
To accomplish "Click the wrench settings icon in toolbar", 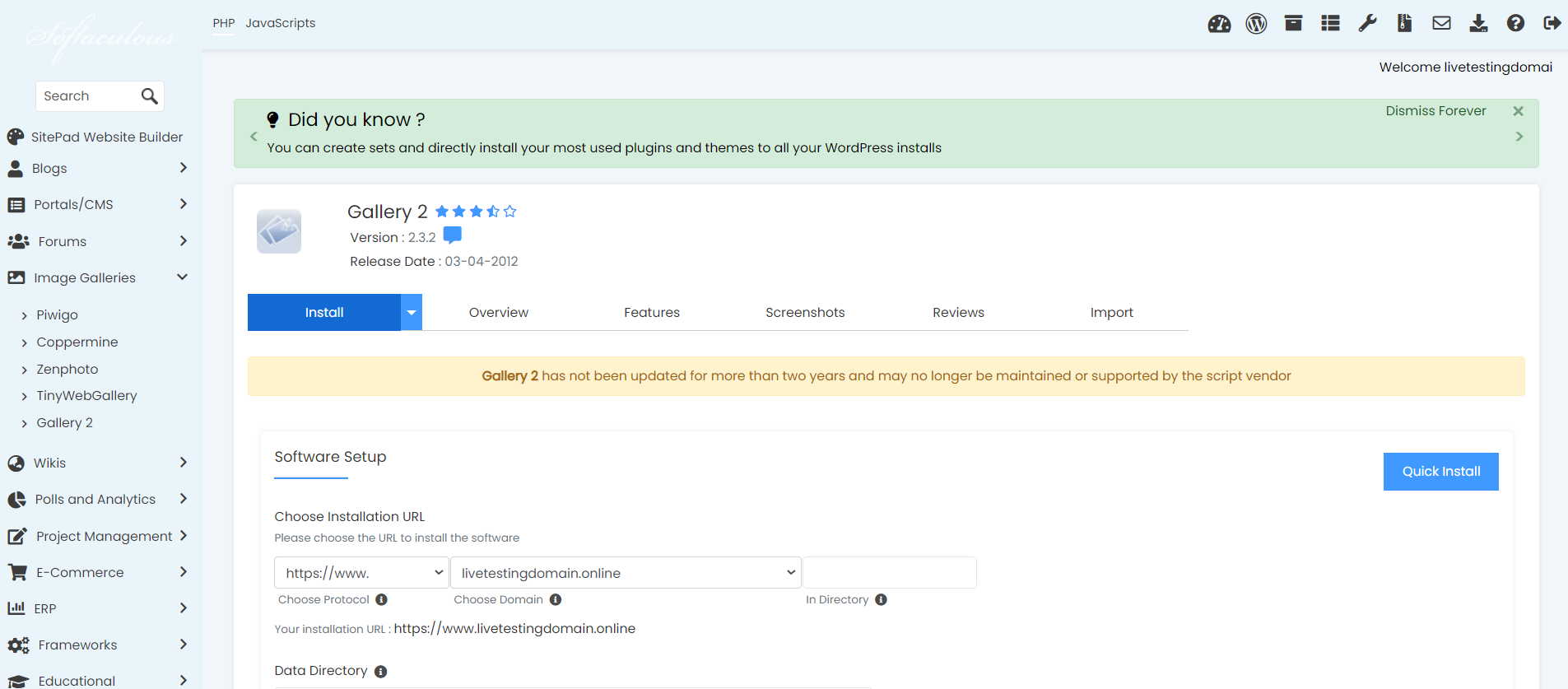I will (x=1367, y=23).
